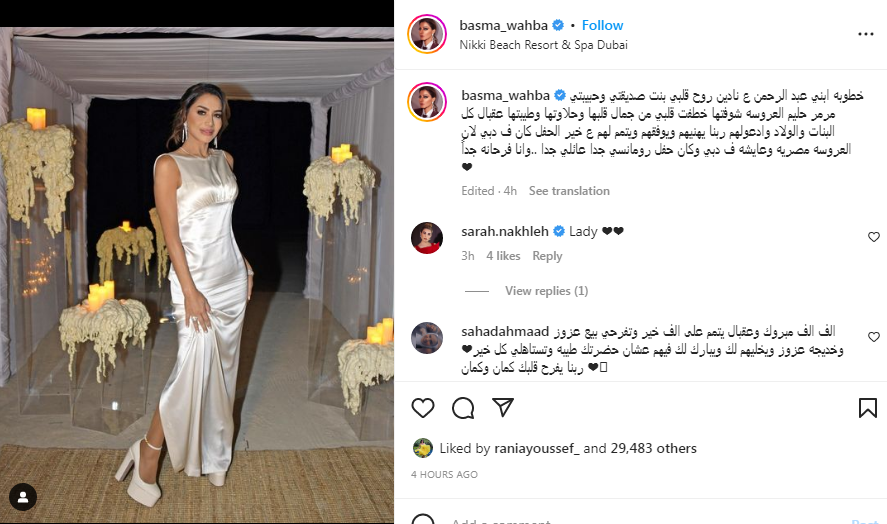Like sahadahmaad's comment heart
887x524 pixels.
click(873, 337)
